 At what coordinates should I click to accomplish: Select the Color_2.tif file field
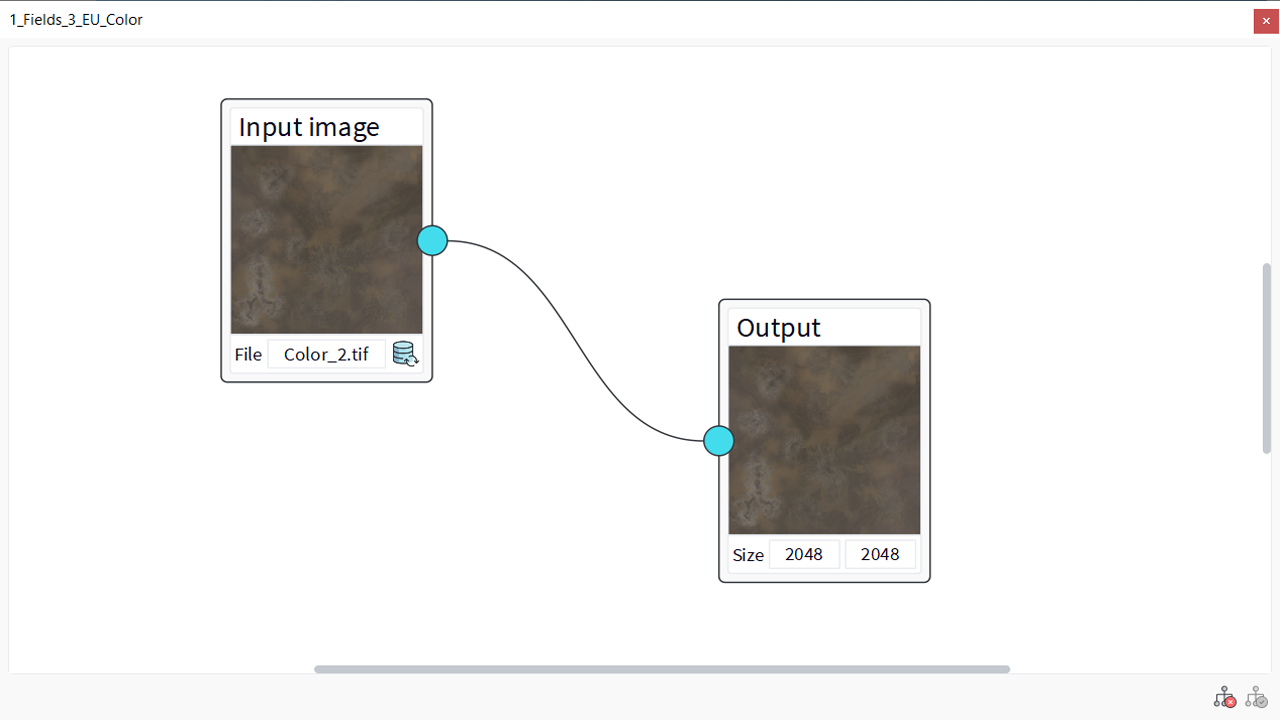pyautogui.click(x=326, y=354)
